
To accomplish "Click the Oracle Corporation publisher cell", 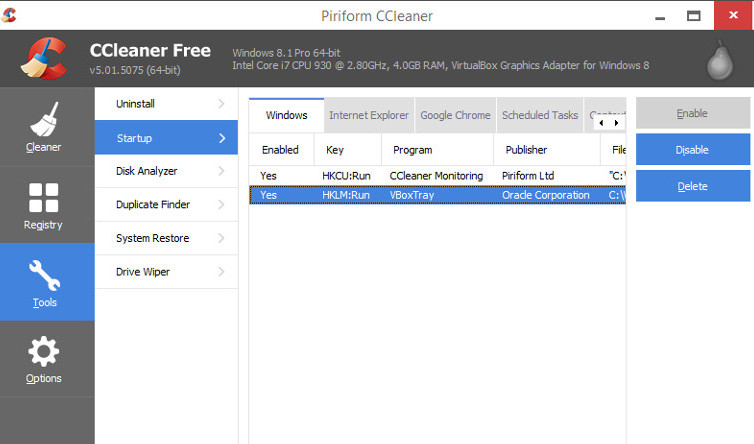I will point(546,195).
